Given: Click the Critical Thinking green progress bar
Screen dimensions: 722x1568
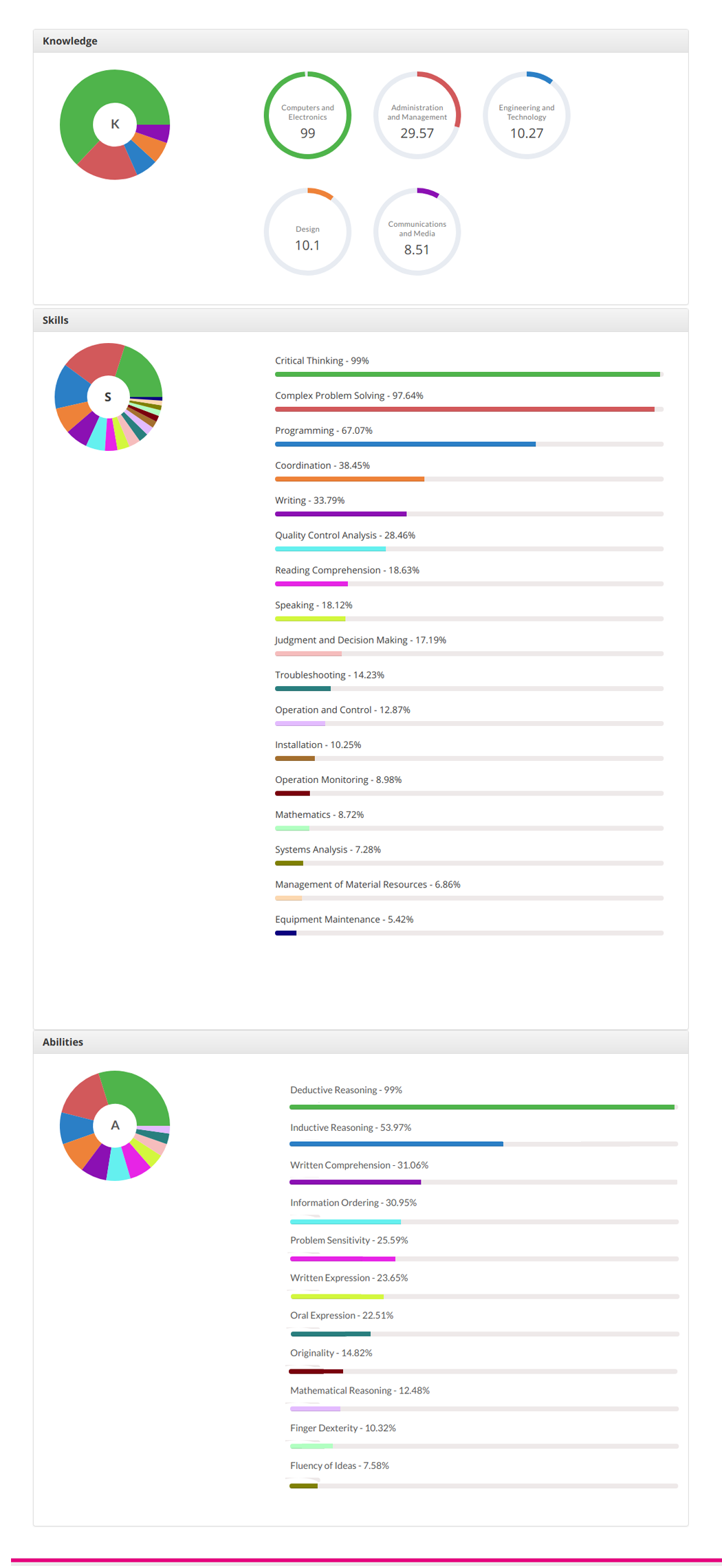Looking at the screenshot, I should pos(469,375).
